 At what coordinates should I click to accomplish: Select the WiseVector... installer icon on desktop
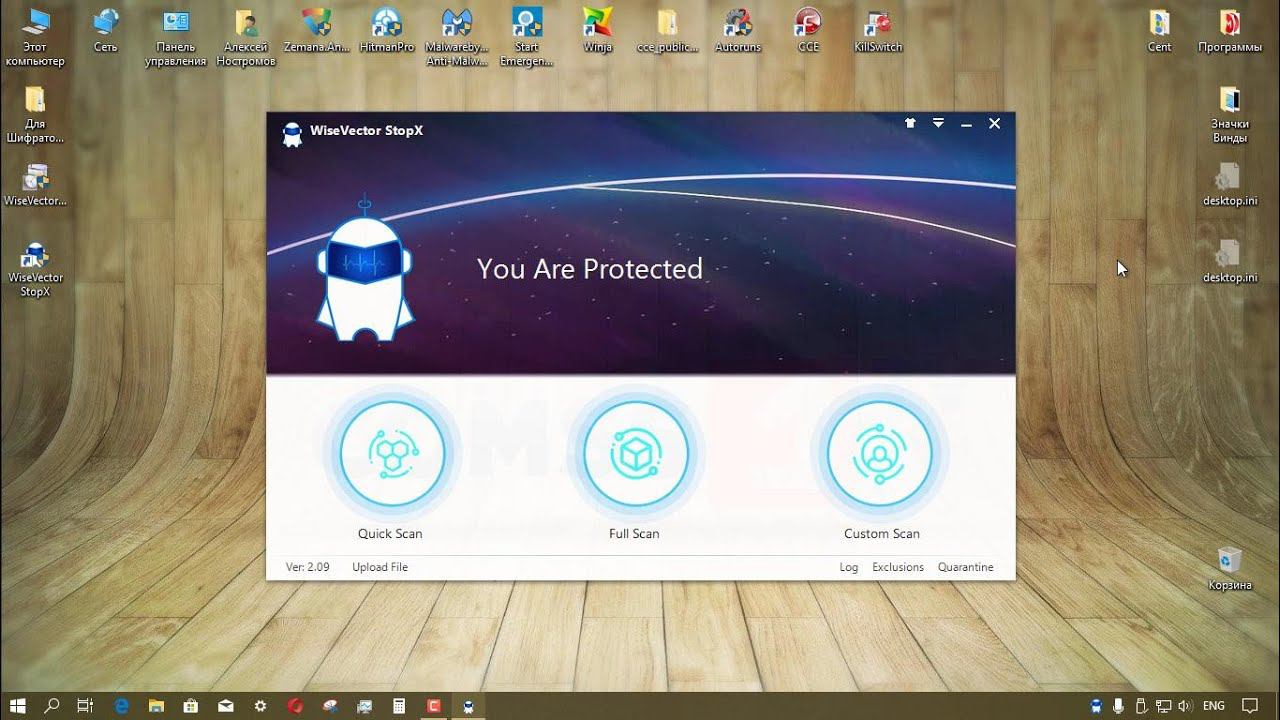pyautogui.click(x=35, y=184)
